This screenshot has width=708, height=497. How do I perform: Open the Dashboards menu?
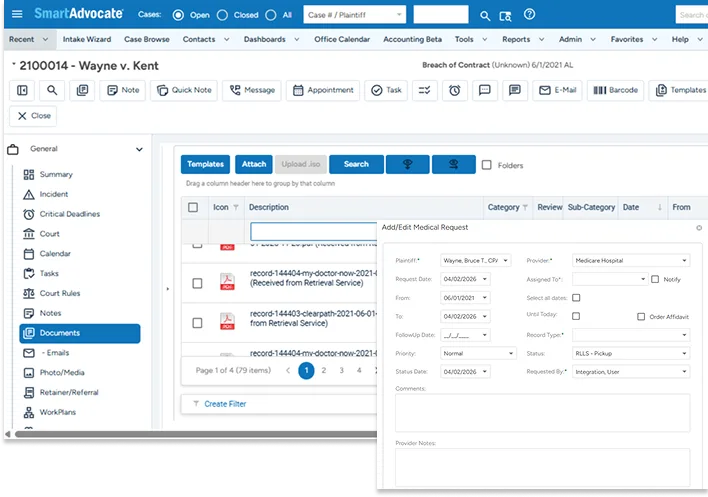(x=271, y=39)
